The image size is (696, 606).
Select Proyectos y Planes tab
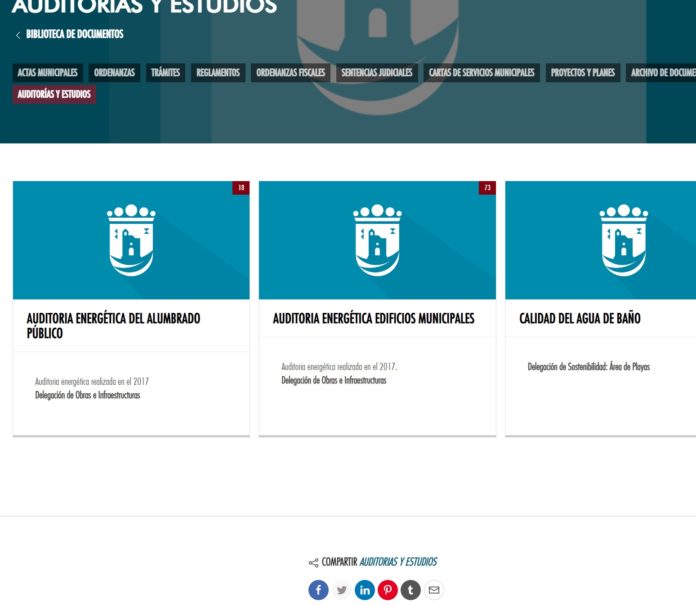coord(583,73)
